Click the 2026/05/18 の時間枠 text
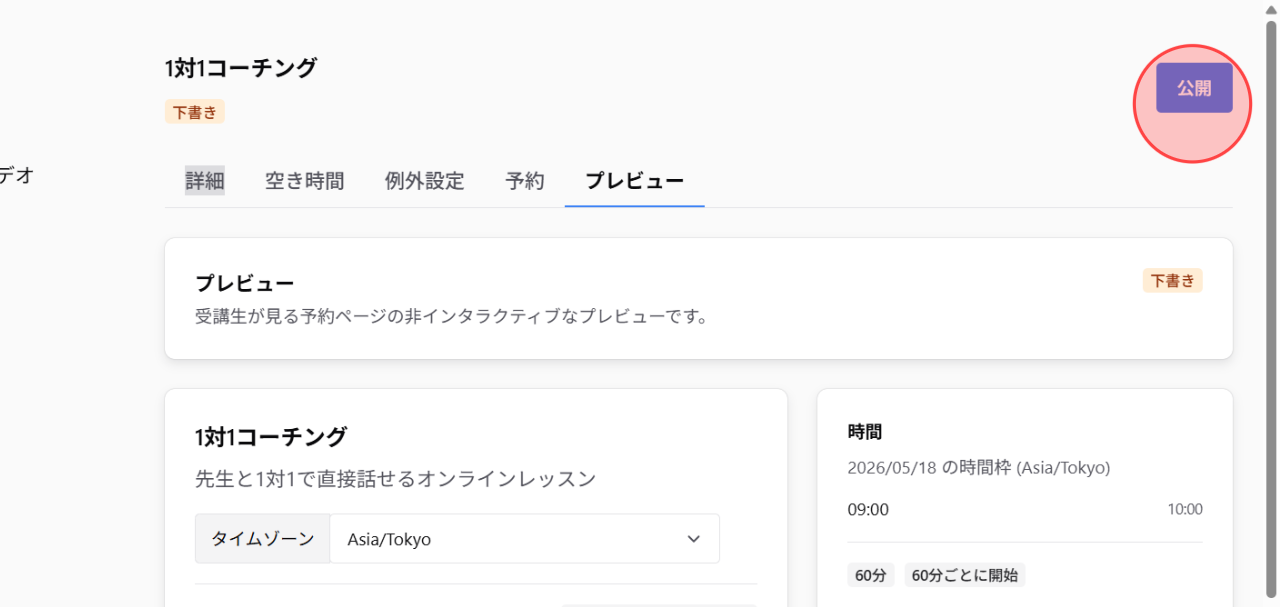This screenshot has width=1280, height=607. [978, 467]
